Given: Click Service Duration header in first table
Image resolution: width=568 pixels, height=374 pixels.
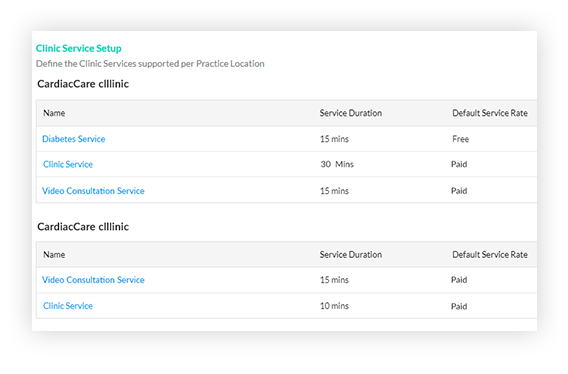Looking at the screenshot, I should [x=351, y=113].
